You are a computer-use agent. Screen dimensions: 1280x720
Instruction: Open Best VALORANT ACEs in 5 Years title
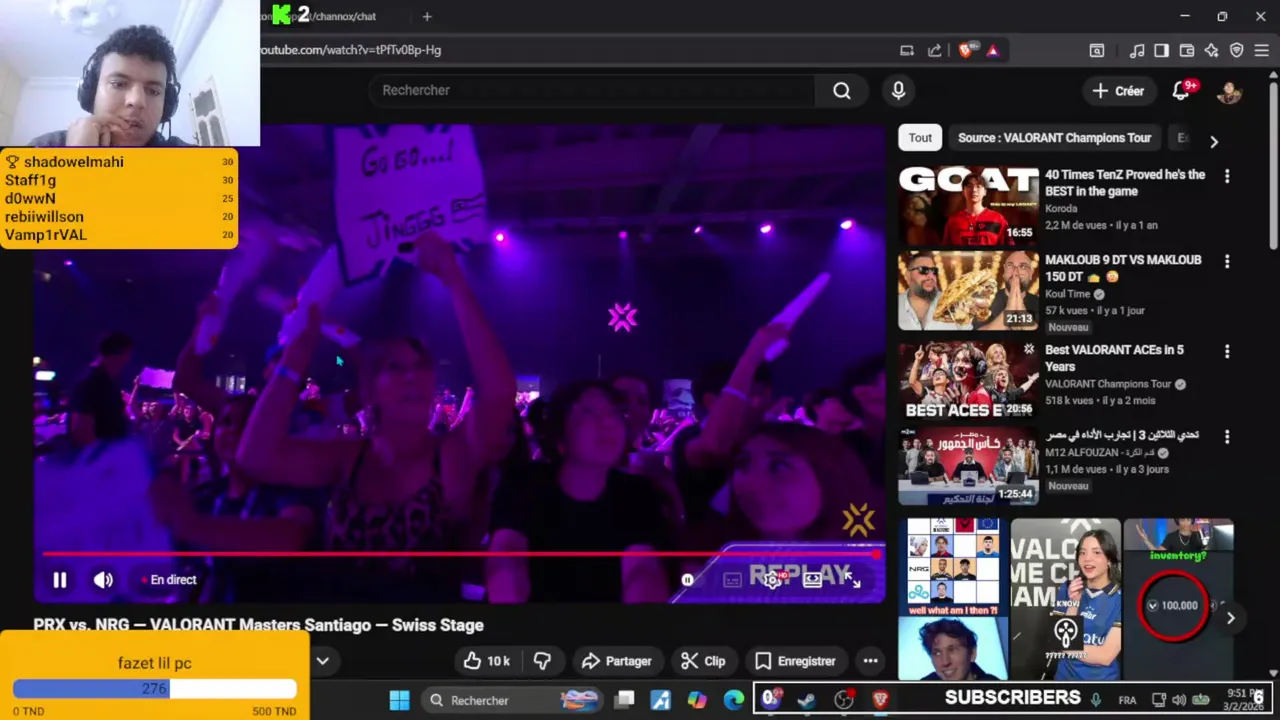[1114, 358]
